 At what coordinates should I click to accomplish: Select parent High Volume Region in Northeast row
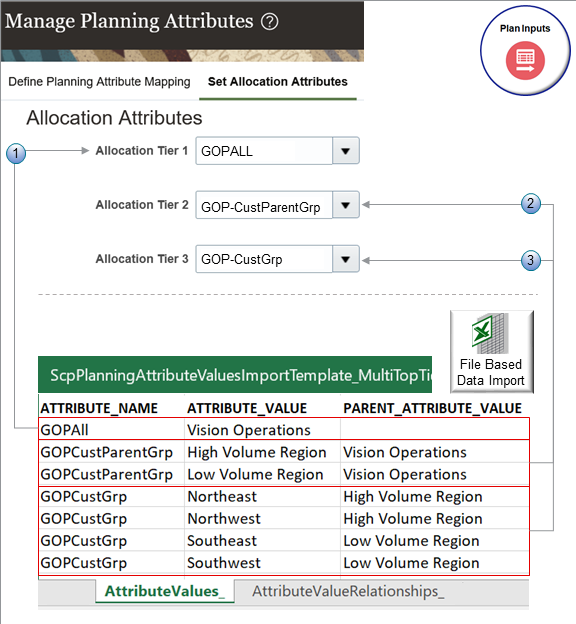tap(435, 497)
